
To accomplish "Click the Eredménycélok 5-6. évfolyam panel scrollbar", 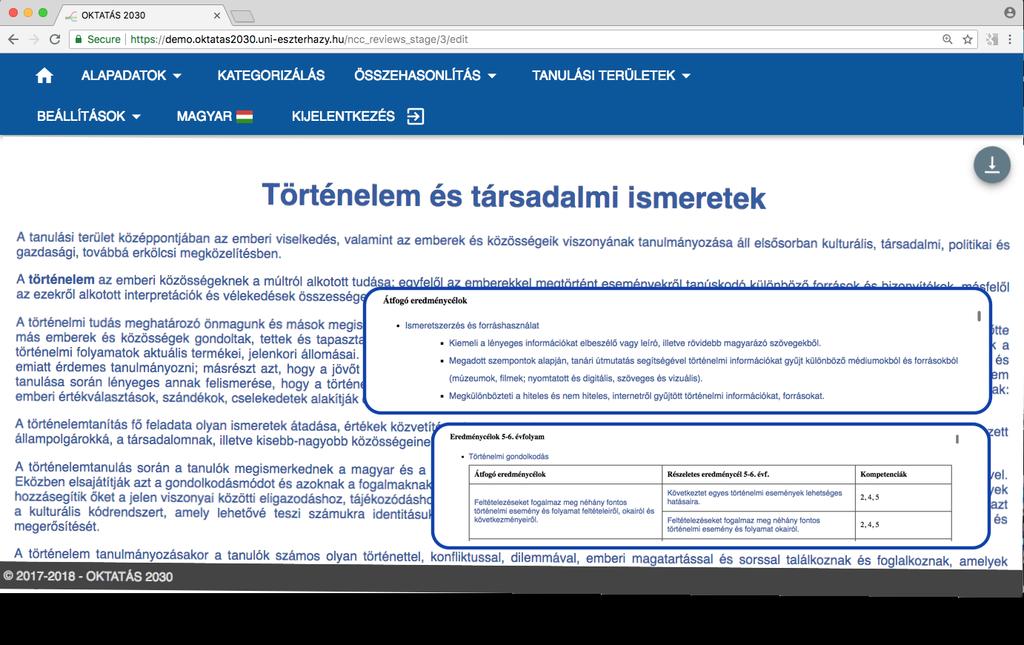I will coord(957,439).
